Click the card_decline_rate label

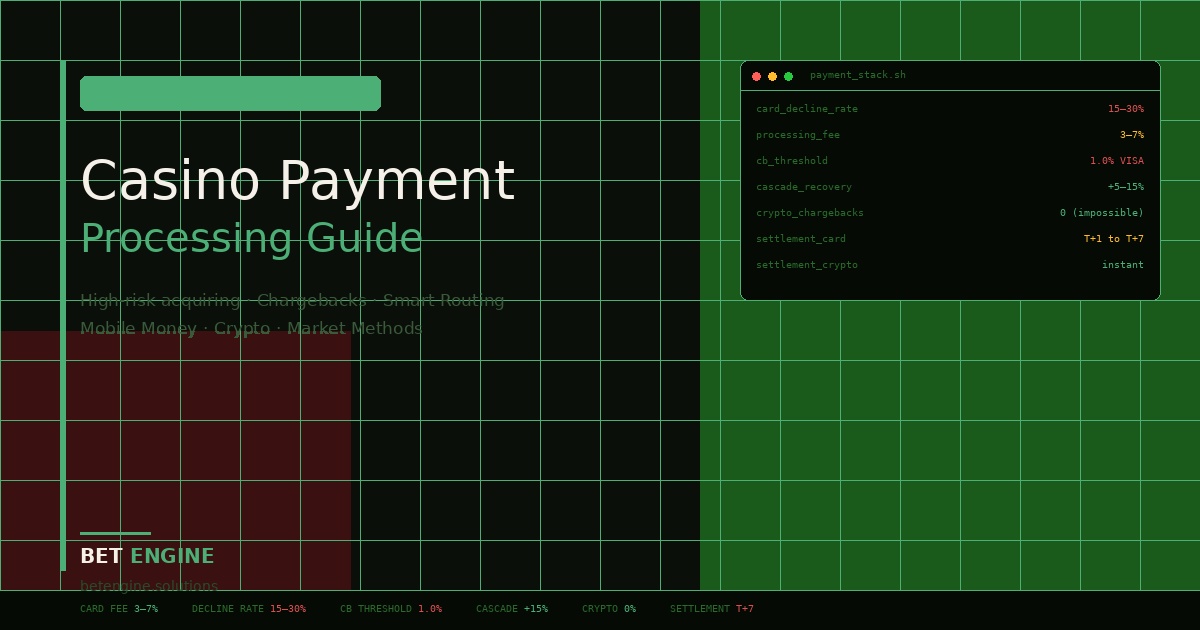coord(807,109)
